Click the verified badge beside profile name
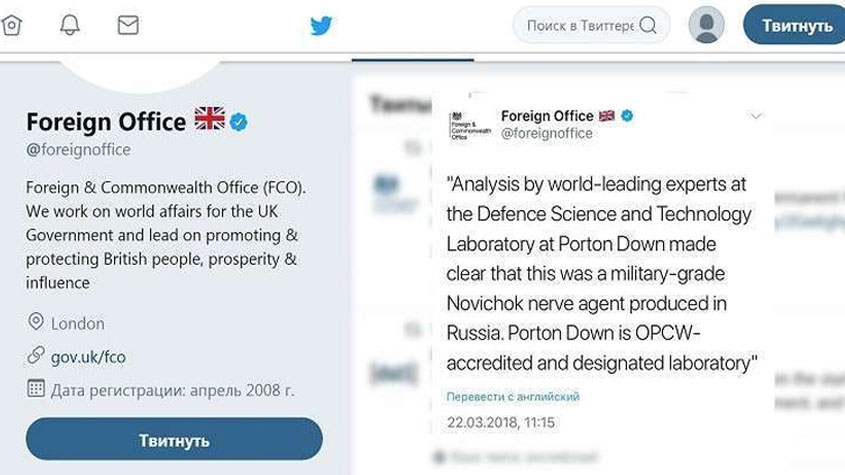This screenshot has width=845, height=475. point(239,122)
